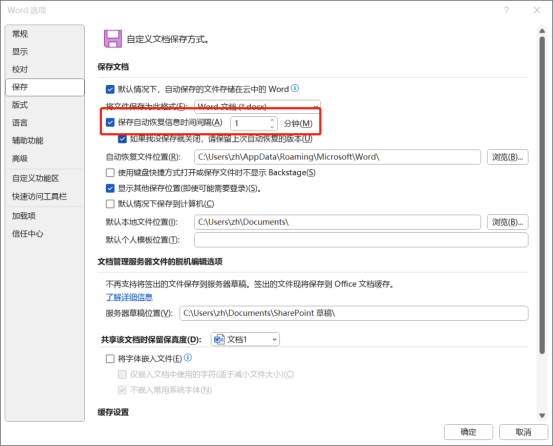
Task: Click the scrollbar down arrow
Action: (x=542, y=415)
